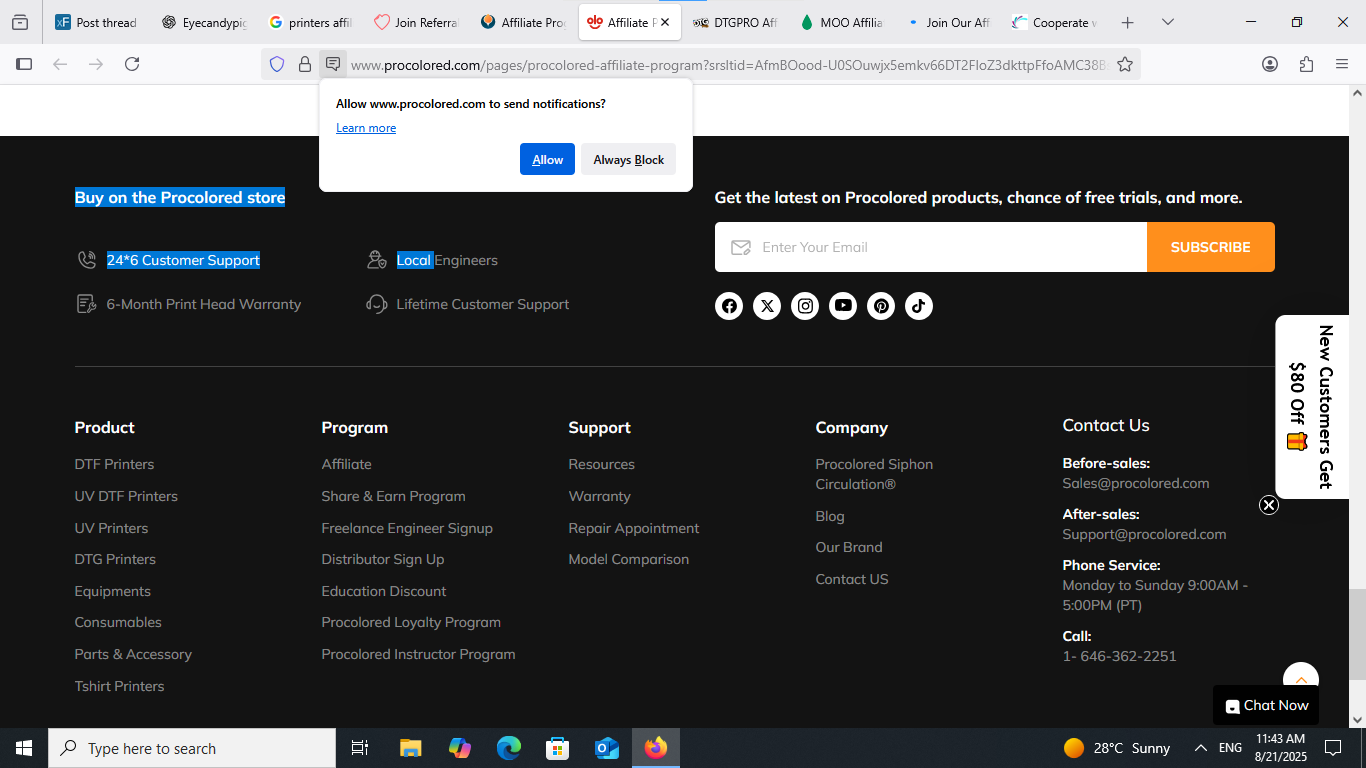Open Procolored Instagram icon
This screenshot has width=1366, height=768.
click(x=805, y=306)
